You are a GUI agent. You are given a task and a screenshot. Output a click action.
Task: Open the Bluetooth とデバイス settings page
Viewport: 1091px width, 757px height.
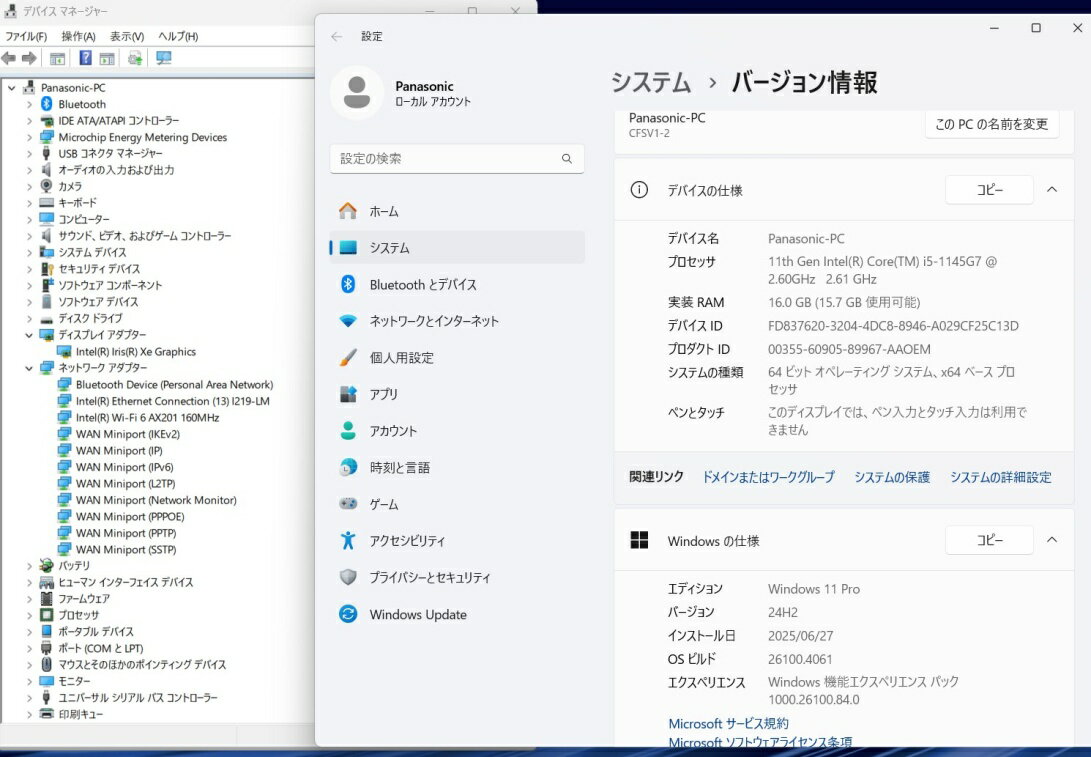(x=422, y=285)
